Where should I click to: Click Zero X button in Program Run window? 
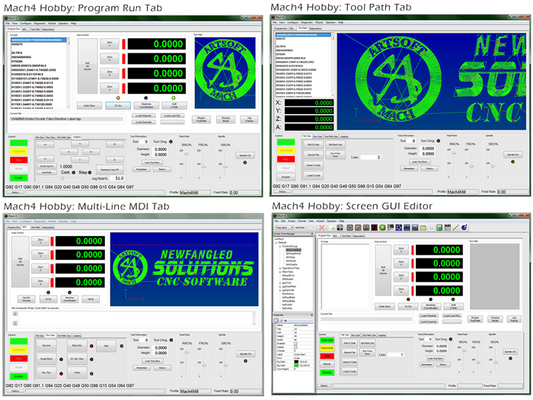(x=109, y=44)
